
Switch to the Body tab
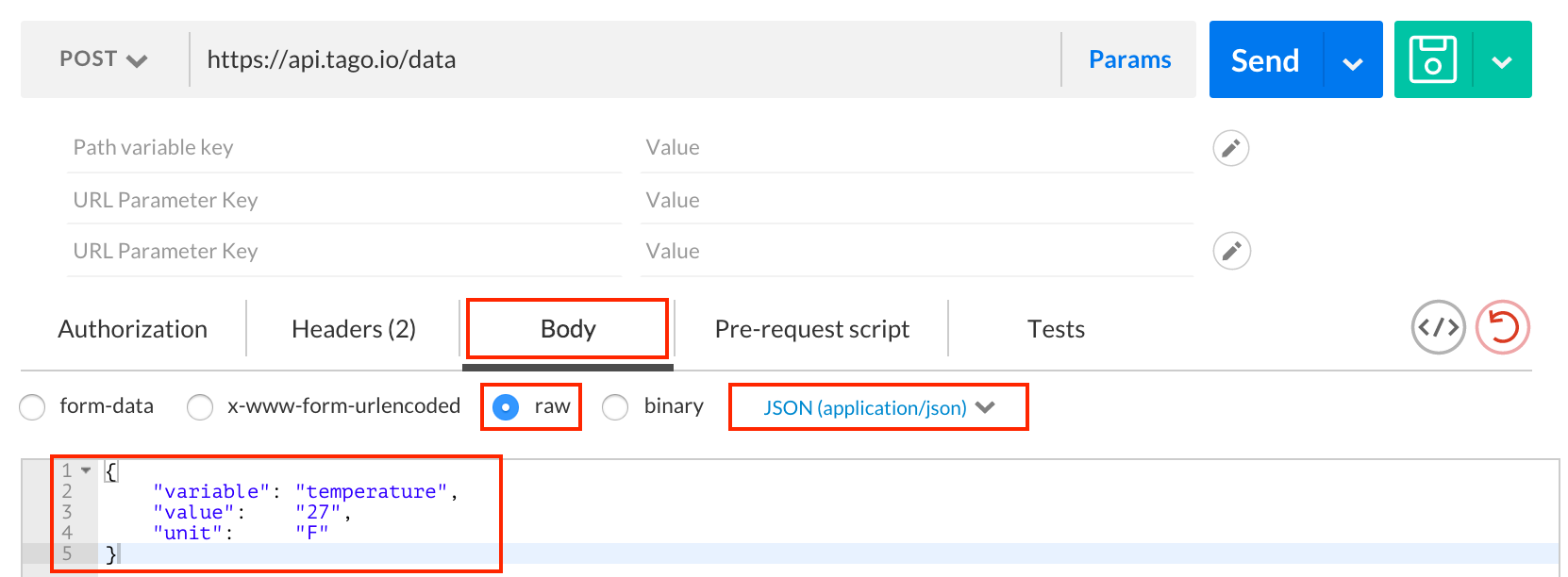(x=568, y=329)
